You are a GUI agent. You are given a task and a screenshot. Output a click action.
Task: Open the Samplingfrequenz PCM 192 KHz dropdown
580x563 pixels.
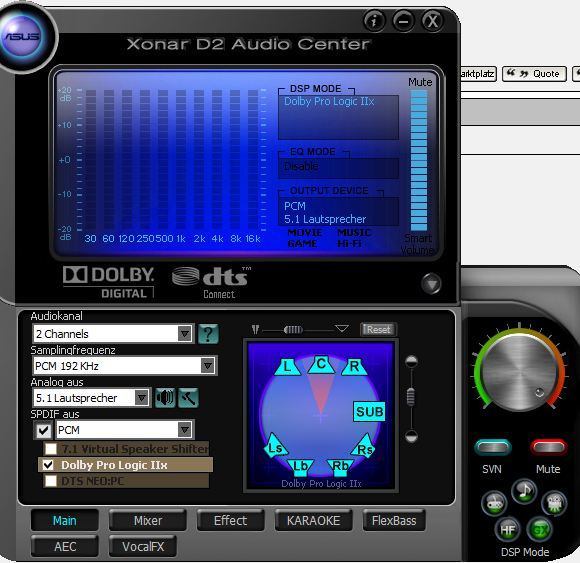pos(125,366)
